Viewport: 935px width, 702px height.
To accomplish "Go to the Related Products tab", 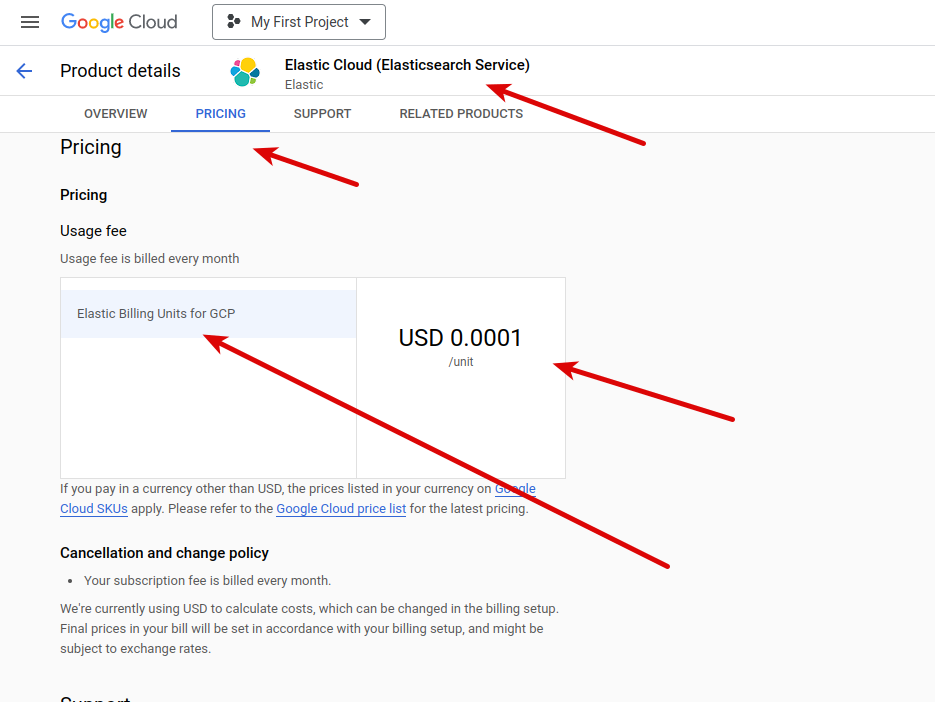I will [x=461, y=114].
